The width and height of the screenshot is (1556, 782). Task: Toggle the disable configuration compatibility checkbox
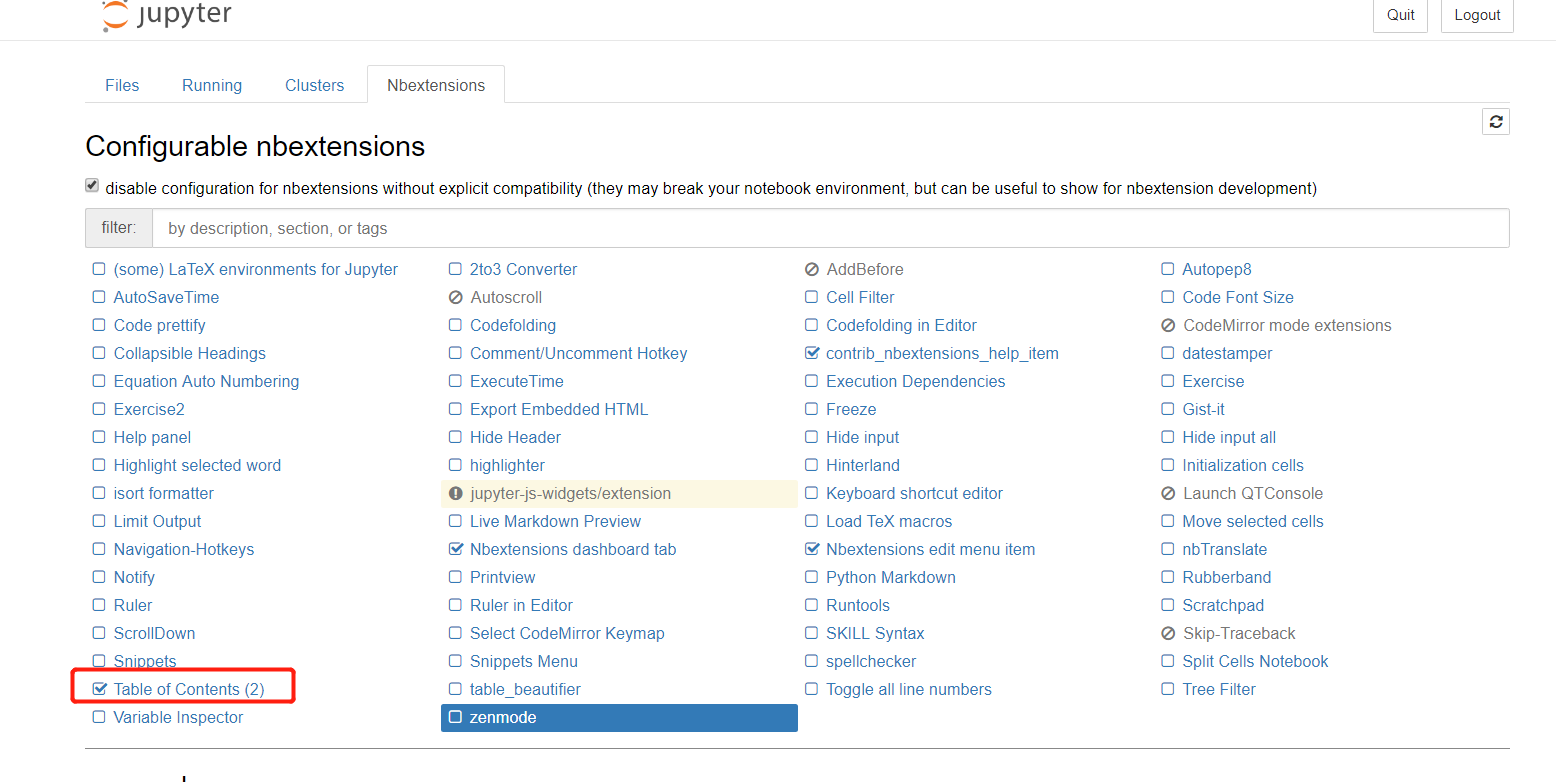tap(92, 186)
